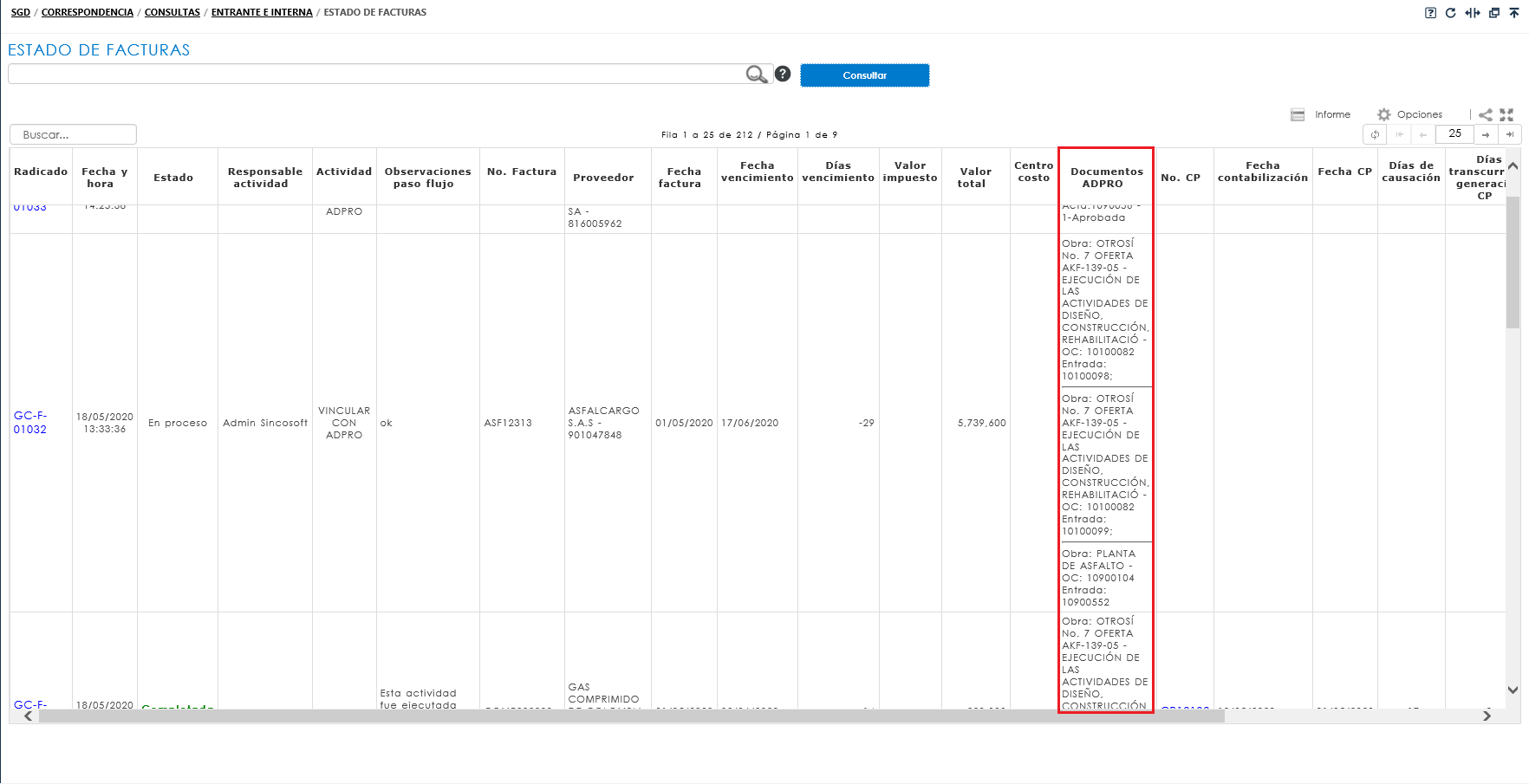Click the Consultar button
This screenshot has height=784, width=1529.
tap(864, 75)
